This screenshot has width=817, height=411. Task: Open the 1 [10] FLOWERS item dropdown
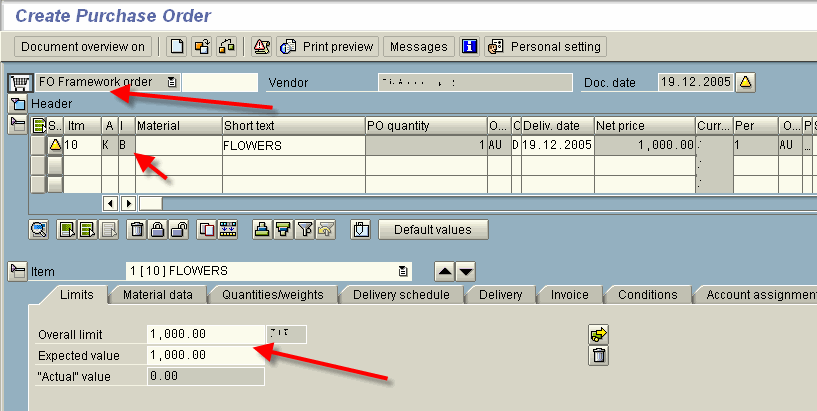click(403, 271)
